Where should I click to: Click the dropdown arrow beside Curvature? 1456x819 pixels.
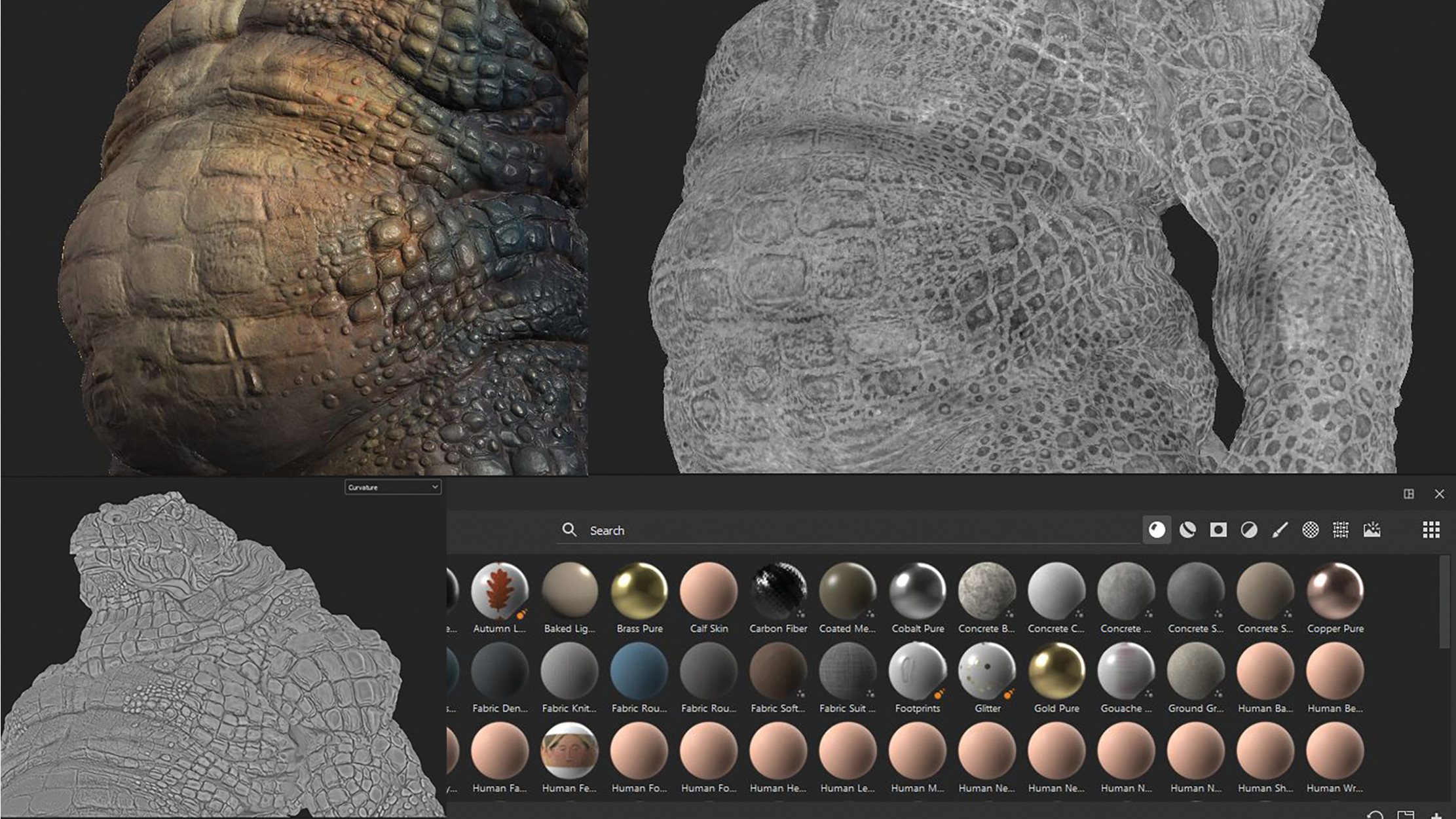coord(434,487)
